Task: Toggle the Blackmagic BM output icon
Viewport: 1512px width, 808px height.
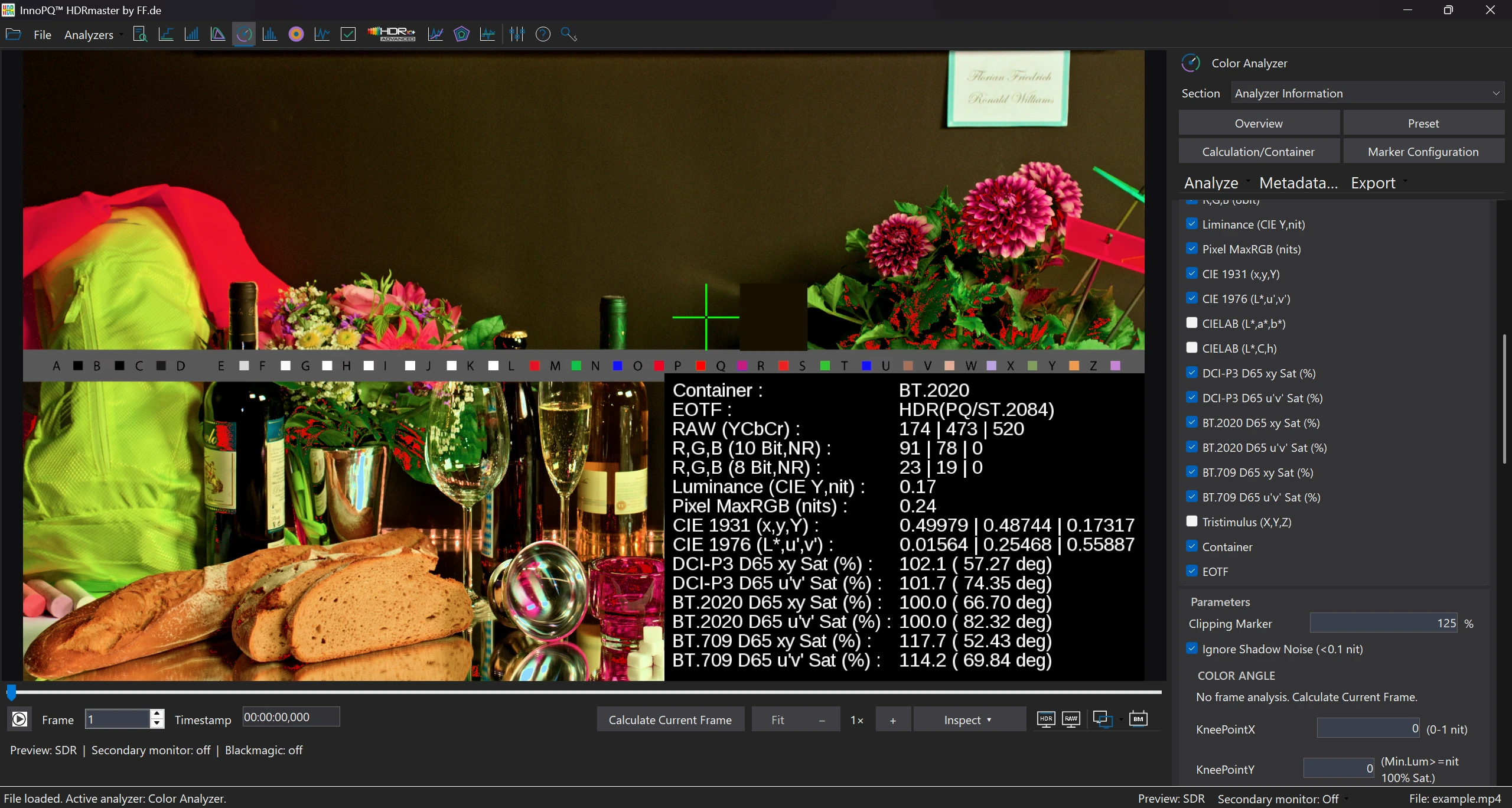Action: [x=1138, y=719]
